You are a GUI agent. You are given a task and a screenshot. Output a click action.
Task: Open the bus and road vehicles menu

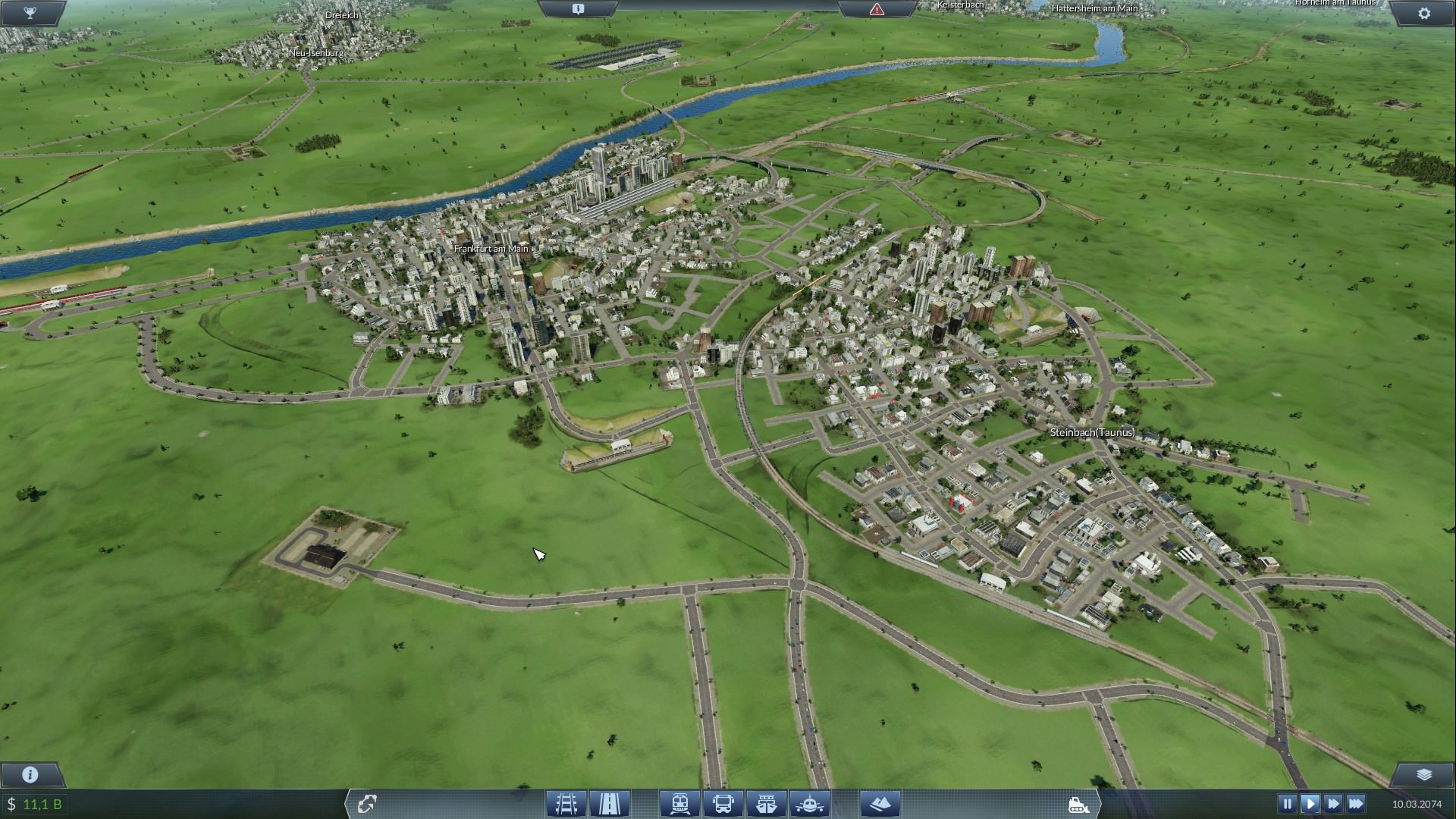pyautogui.click(x=723, y=804)
